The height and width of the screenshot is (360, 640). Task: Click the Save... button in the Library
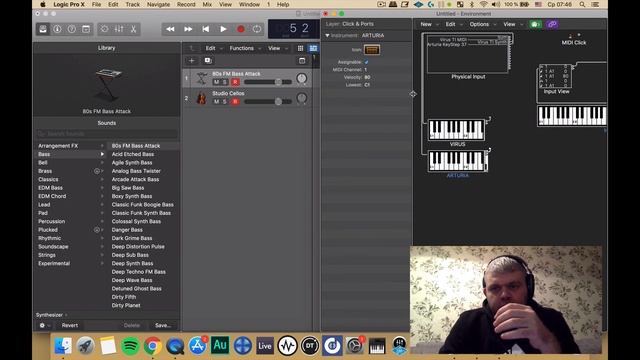point(163,325)
